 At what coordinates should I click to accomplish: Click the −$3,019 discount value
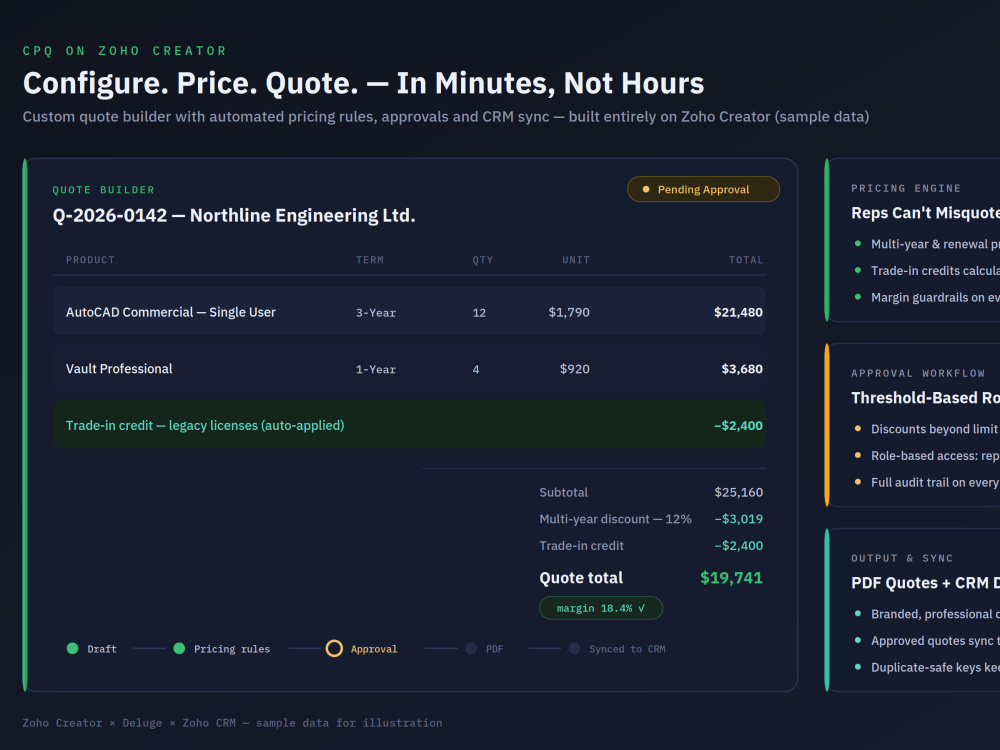pos(739,519)
